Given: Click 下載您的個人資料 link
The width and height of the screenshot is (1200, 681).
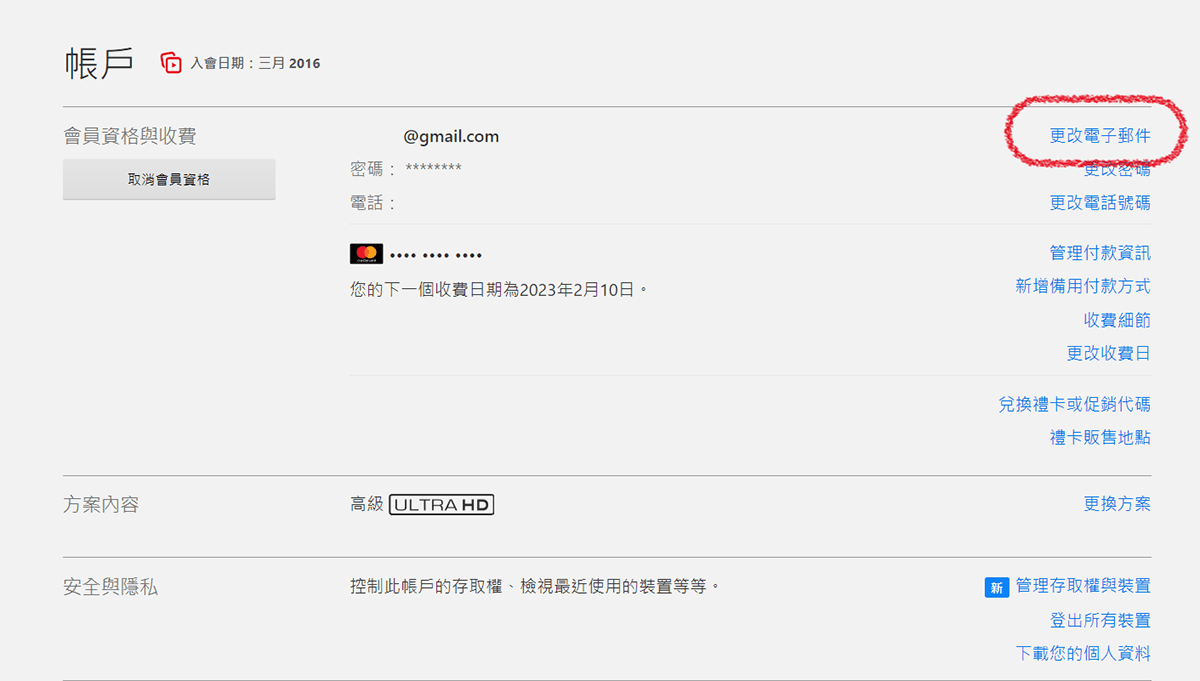Looking at the screenshot, I should (1083, 653).
